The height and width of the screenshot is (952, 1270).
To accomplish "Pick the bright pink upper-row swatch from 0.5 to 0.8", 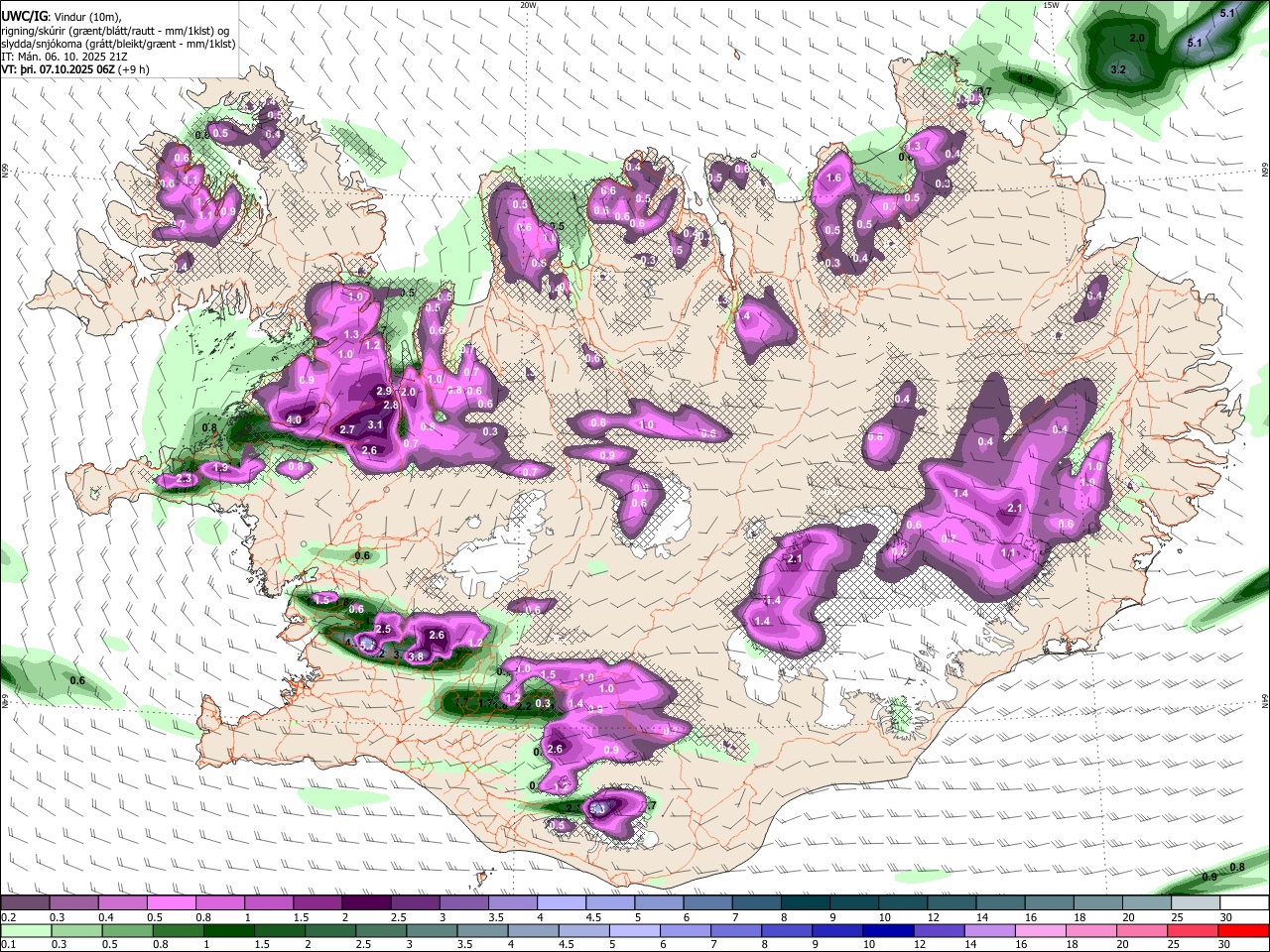I will point(171,902).
